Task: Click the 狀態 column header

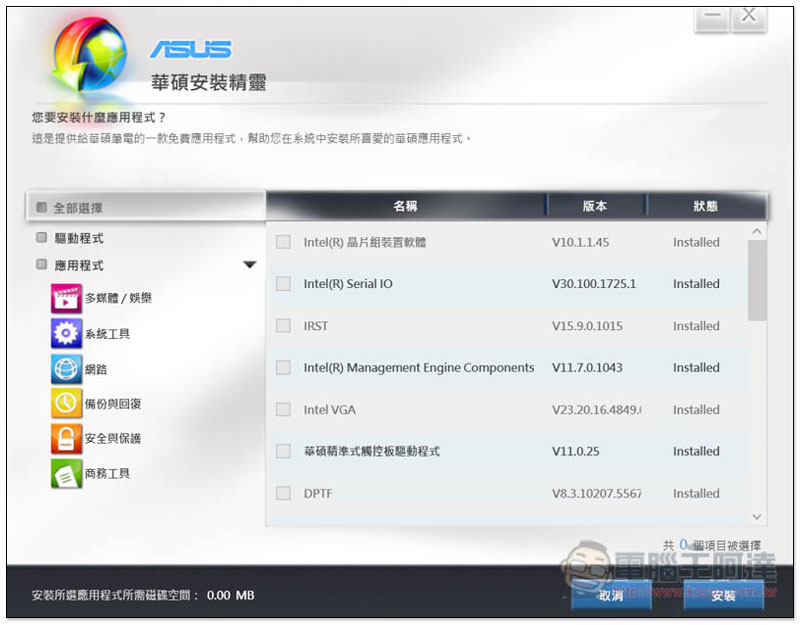Action: [x=706, y=206]
